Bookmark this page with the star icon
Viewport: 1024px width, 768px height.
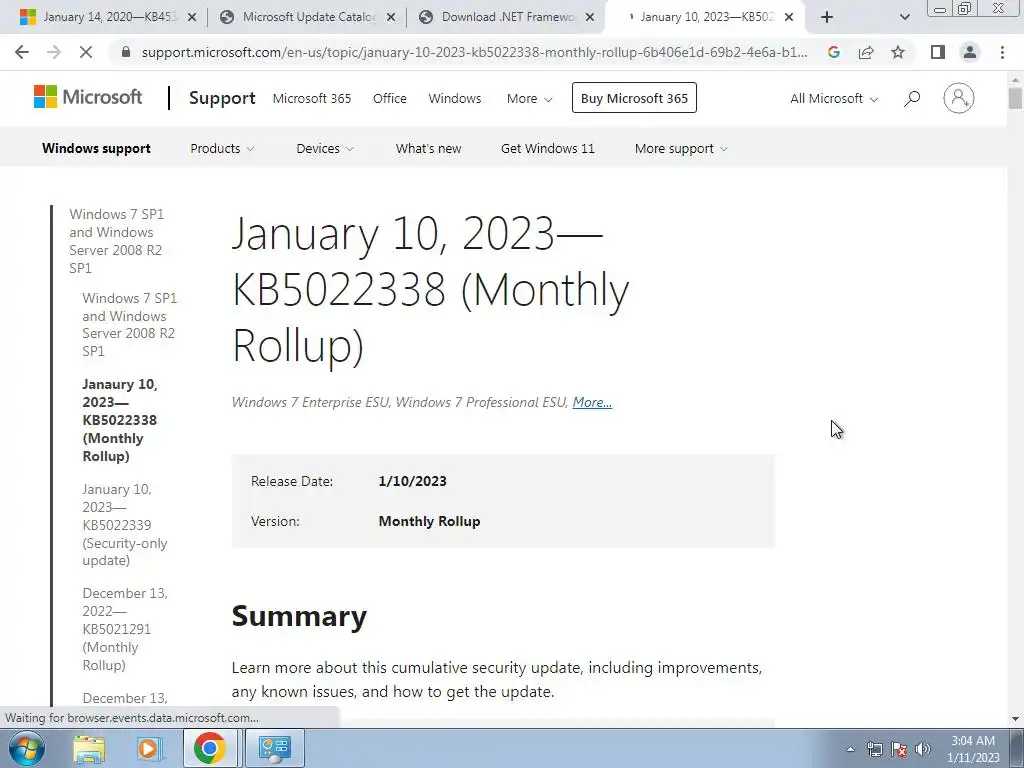(x=898, y=52)
